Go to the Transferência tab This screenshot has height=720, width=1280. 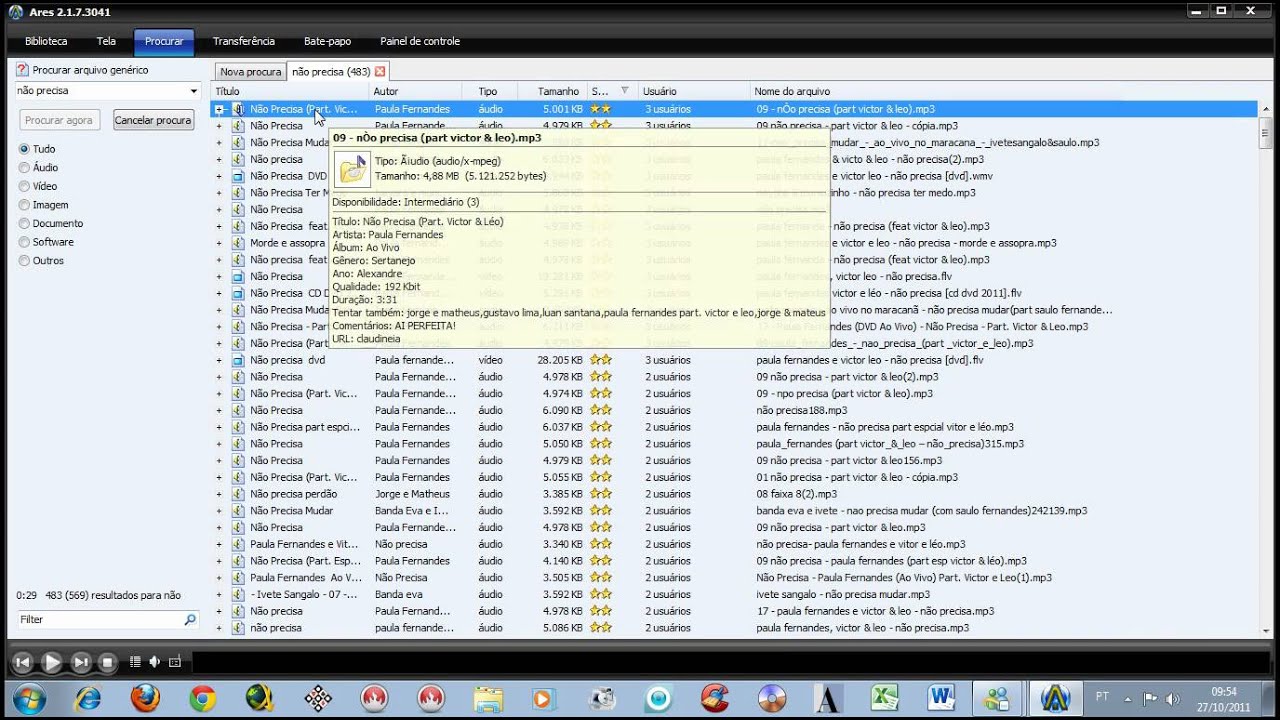pos(243,42)
